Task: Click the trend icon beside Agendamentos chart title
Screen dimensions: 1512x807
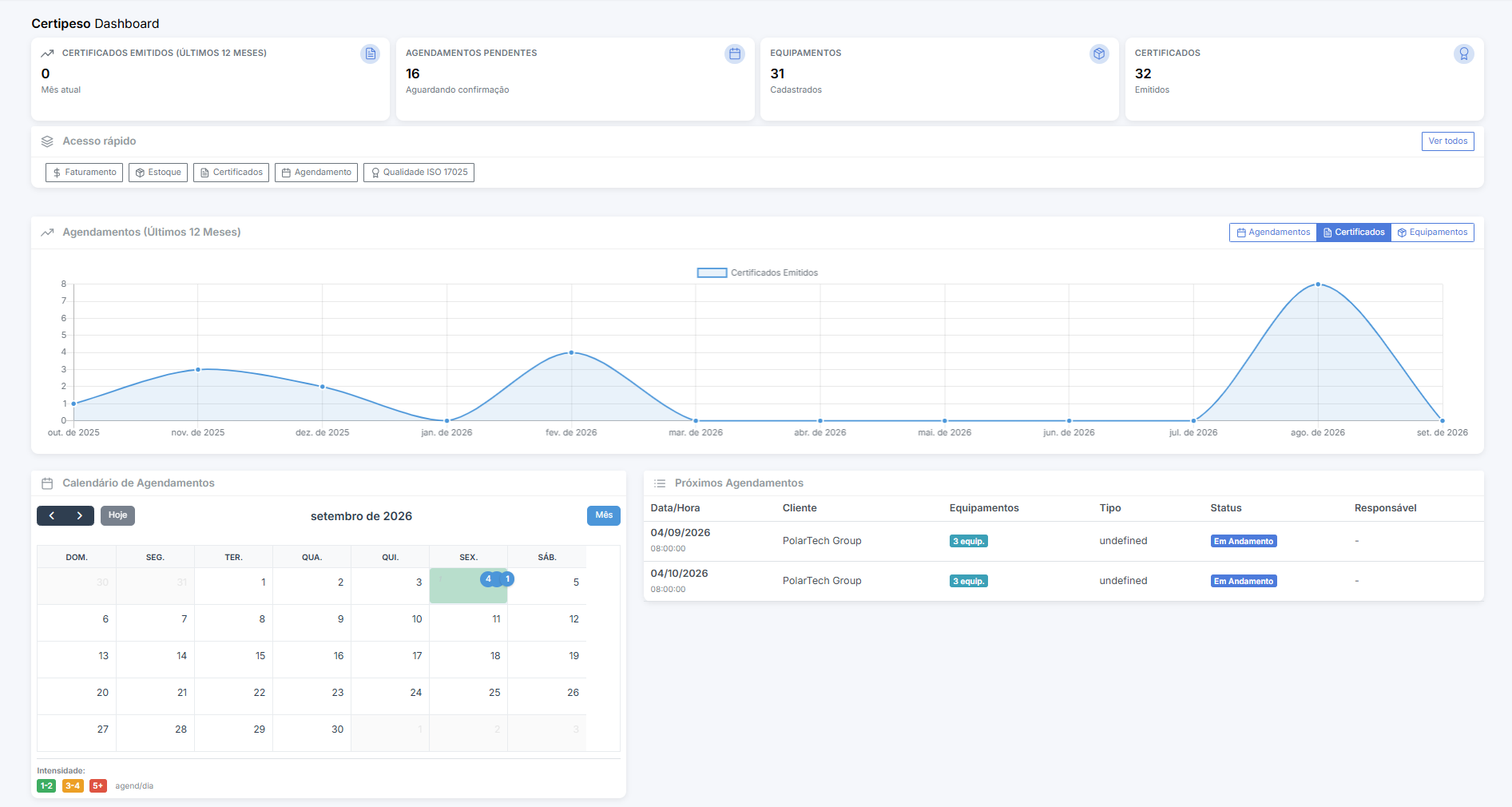Action: coord(47,233)
